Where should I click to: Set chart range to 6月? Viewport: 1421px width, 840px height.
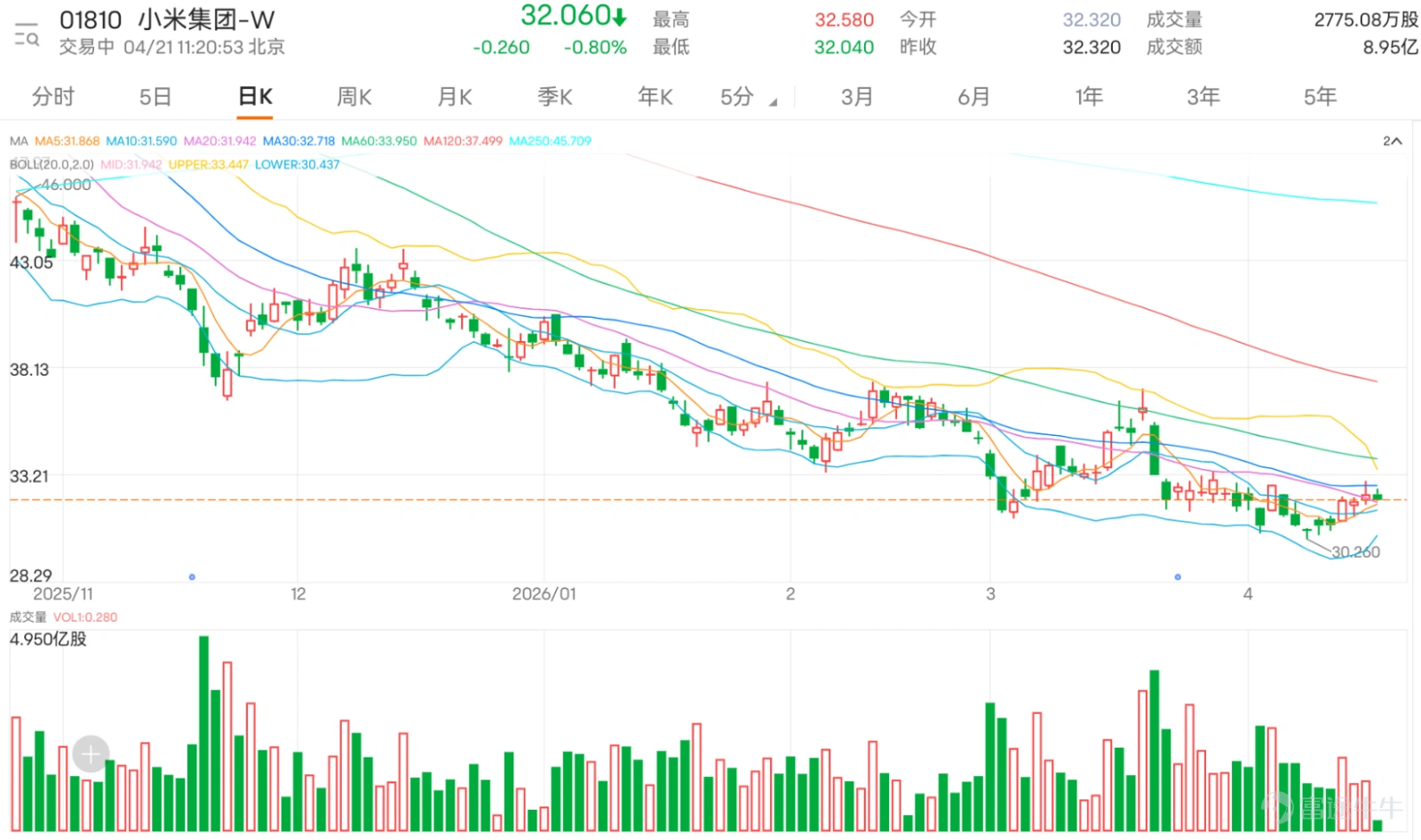tap(973, 97)
